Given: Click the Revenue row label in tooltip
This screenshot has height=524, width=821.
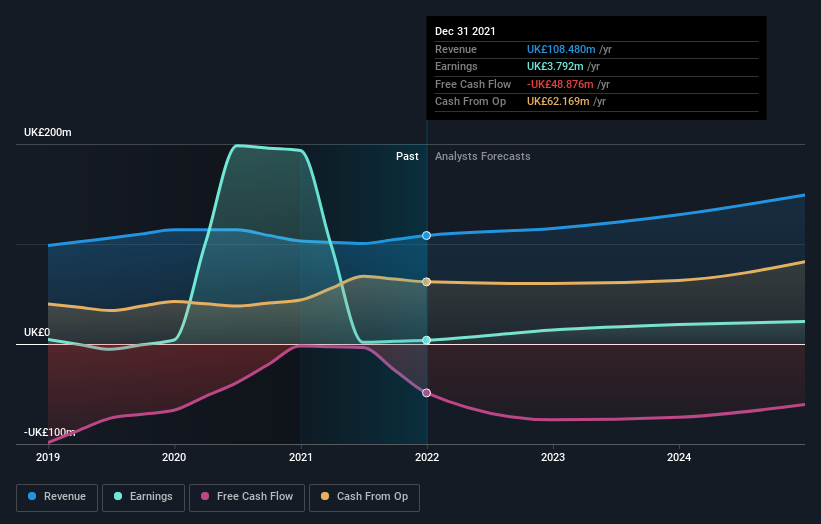Looking at the screenshot, I should pyautogui.click(x=456, y=49).
